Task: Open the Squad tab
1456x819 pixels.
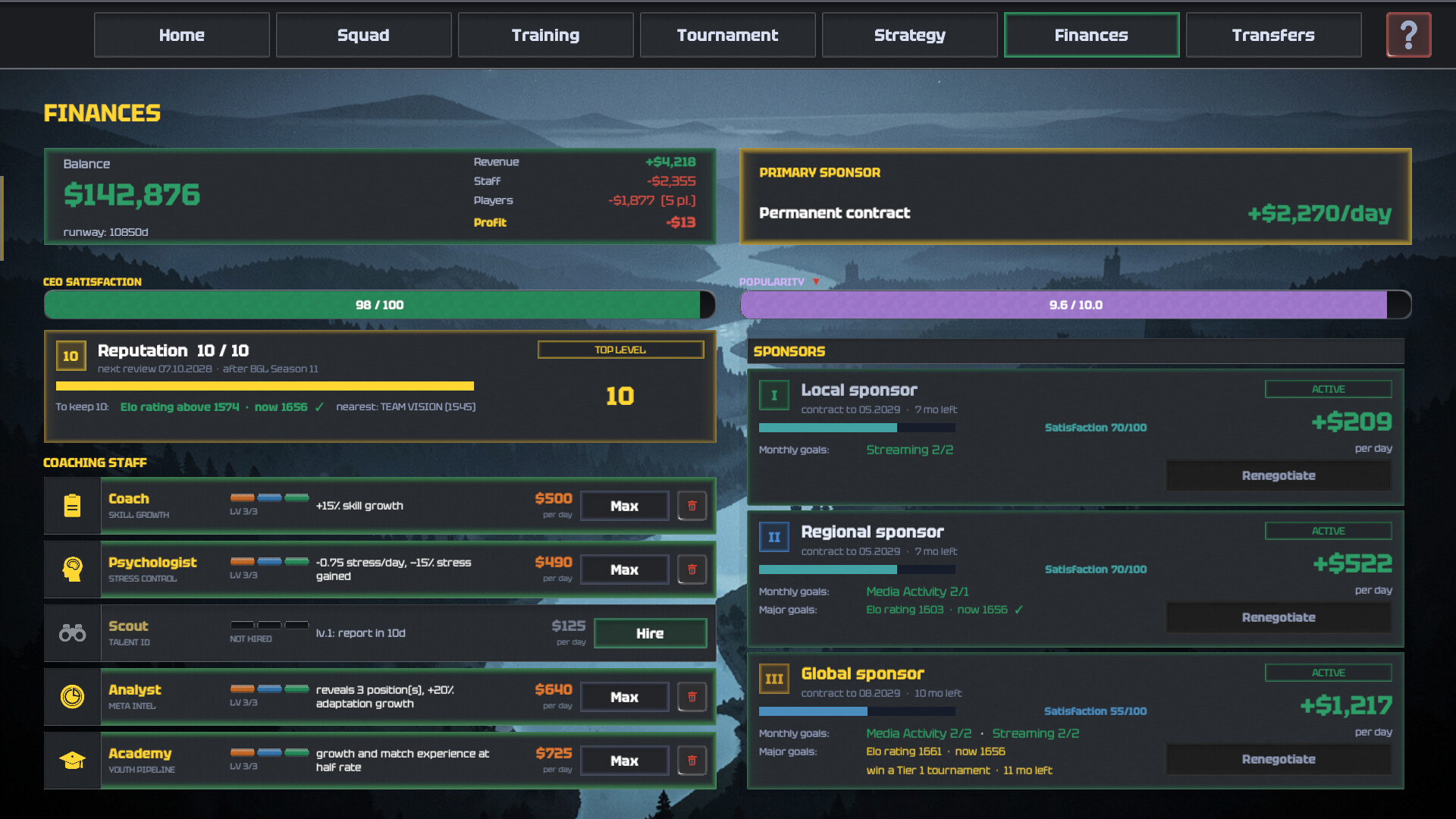Action: point(364,35)
